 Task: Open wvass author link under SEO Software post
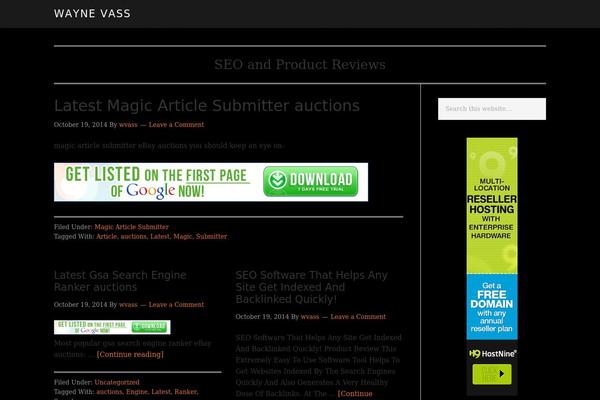click(310, 317)
